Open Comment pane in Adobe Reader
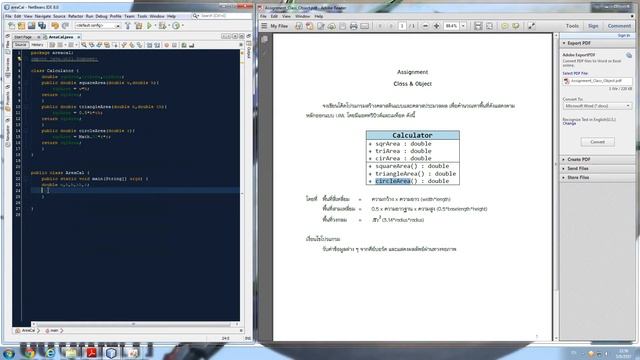The width and height of the screenshot is (640, 360). (619, 26)
